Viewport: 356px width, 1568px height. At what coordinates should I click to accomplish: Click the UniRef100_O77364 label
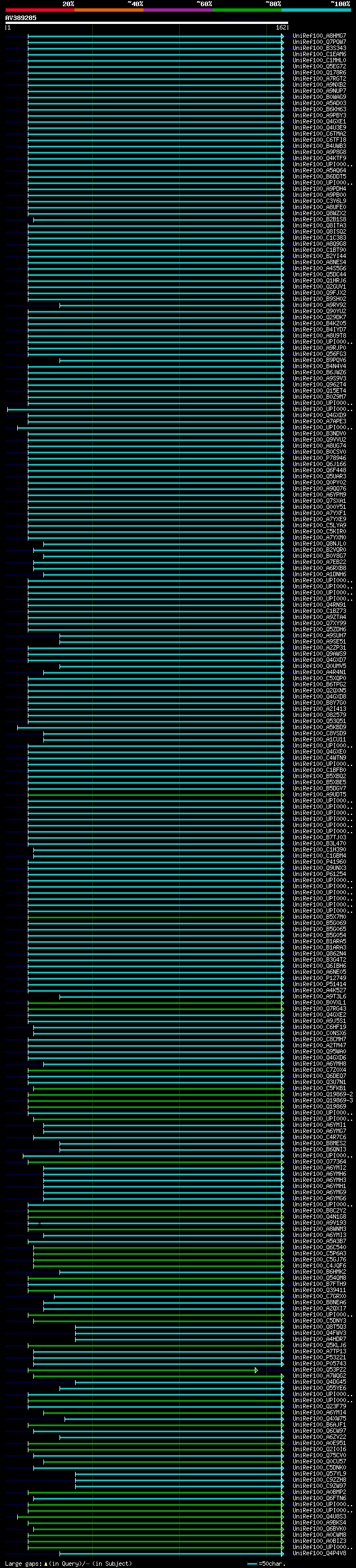click(x=319, y=1161)
